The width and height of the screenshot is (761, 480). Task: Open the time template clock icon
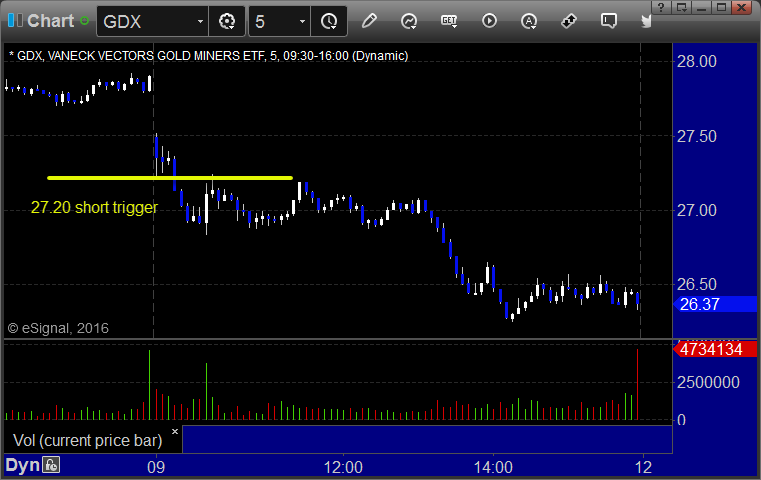(x=329, y=21)
